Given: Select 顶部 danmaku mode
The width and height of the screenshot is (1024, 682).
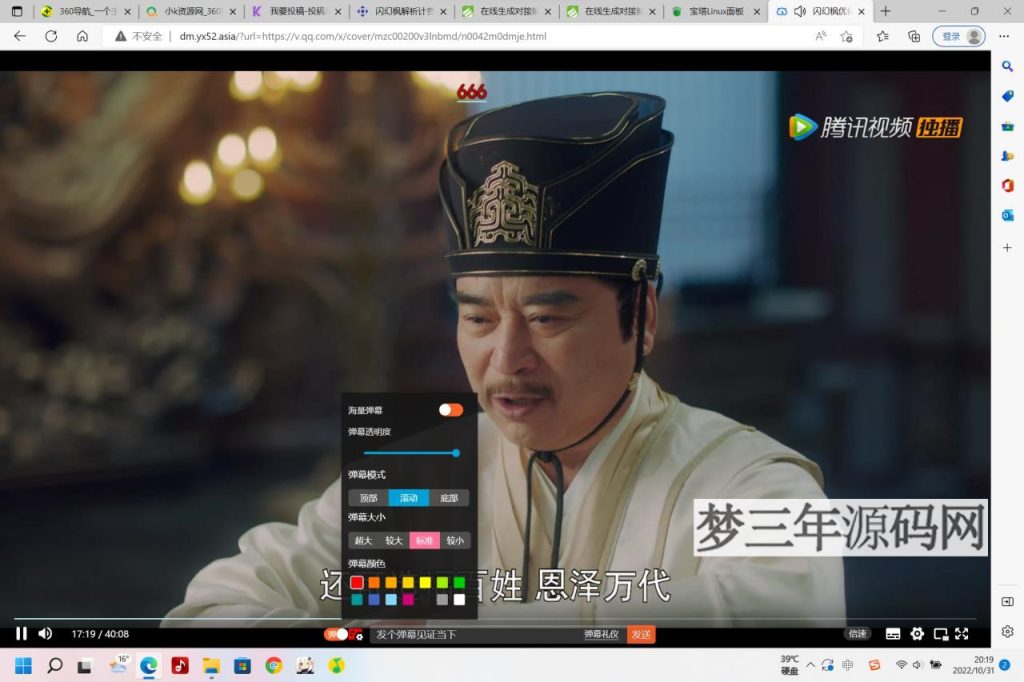Looking at the screenshot, I should 368,498.
